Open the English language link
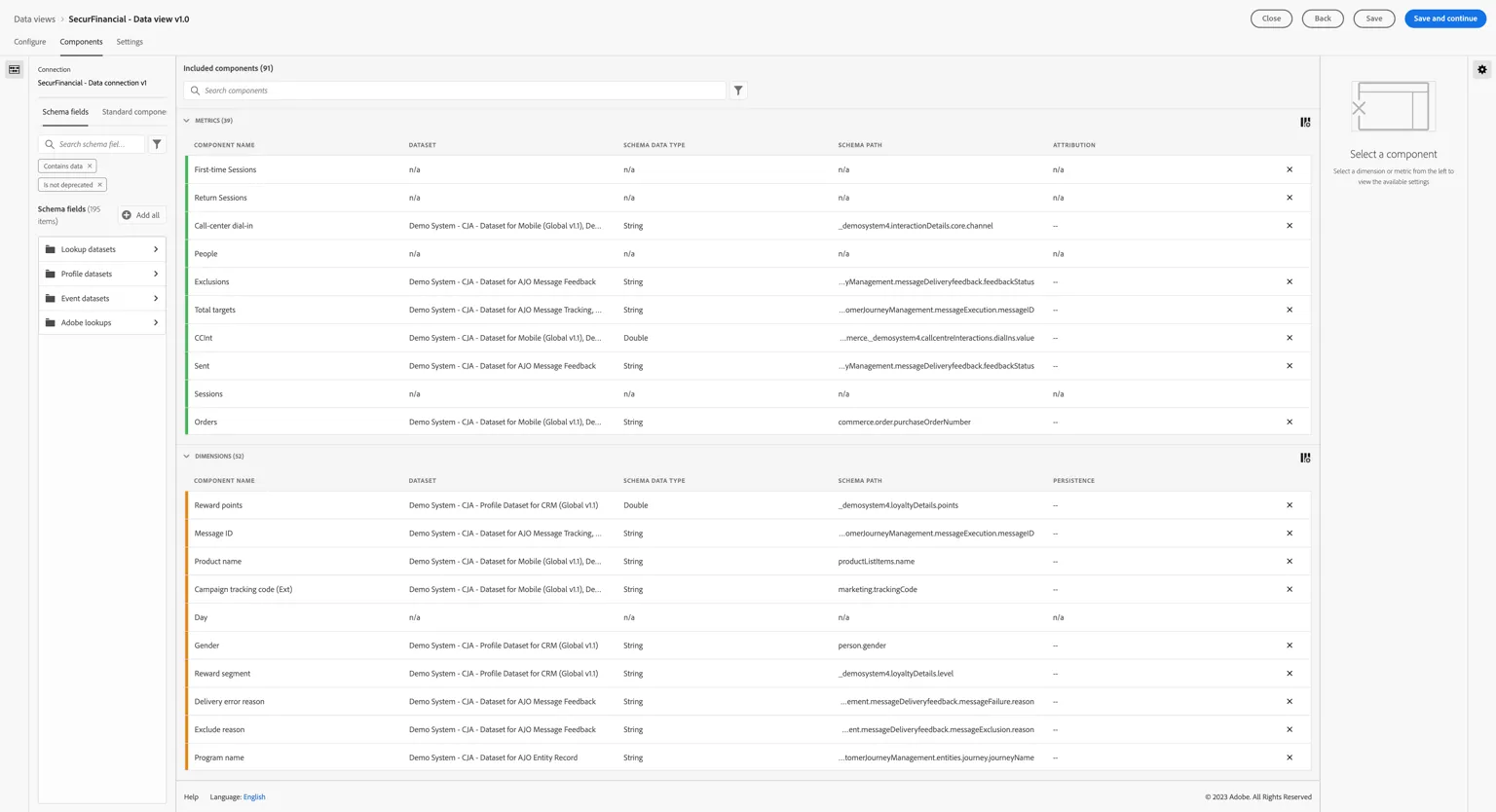This screenshot has width=1496, height=812. 254,797
